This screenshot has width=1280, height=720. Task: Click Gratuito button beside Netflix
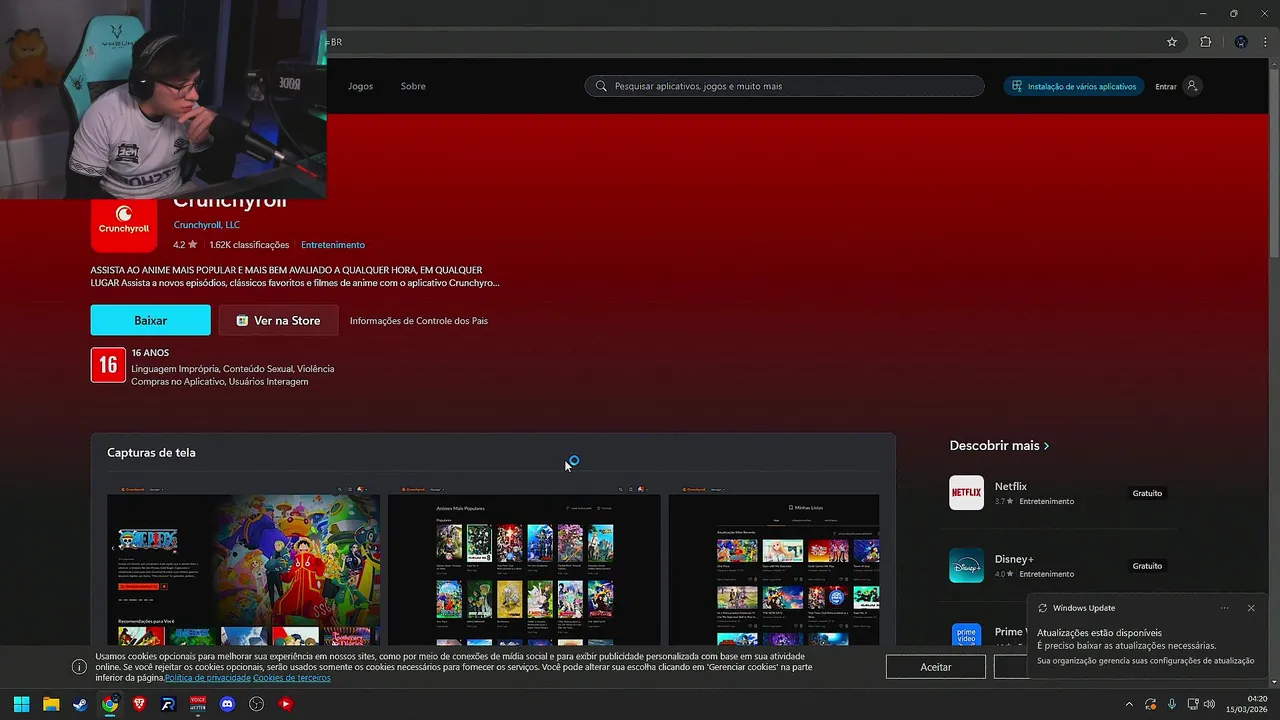tap(1147, 493)
